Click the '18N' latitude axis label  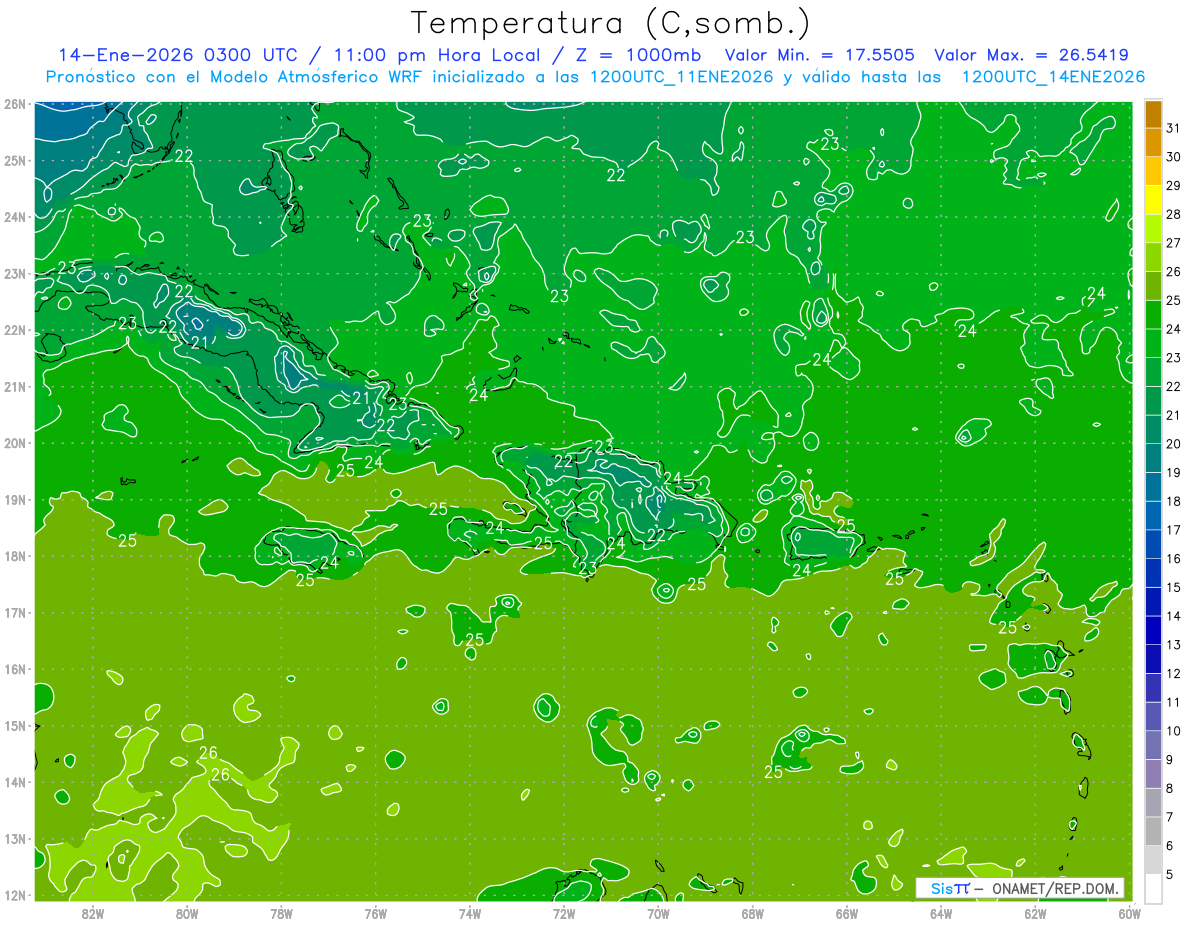point(15,556)
